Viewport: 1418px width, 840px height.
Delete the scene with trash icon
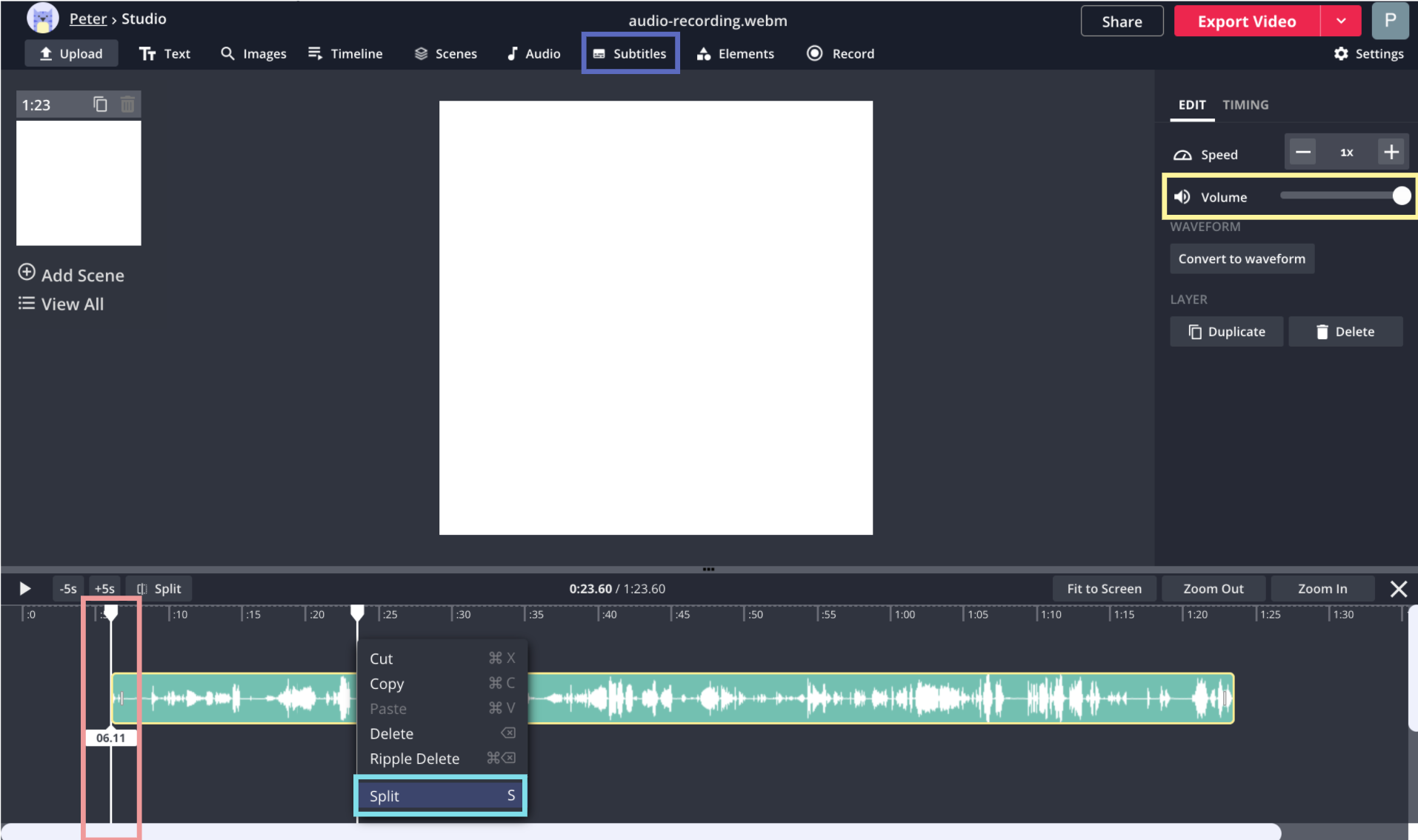pyautogui.click(x=127, y=104)
